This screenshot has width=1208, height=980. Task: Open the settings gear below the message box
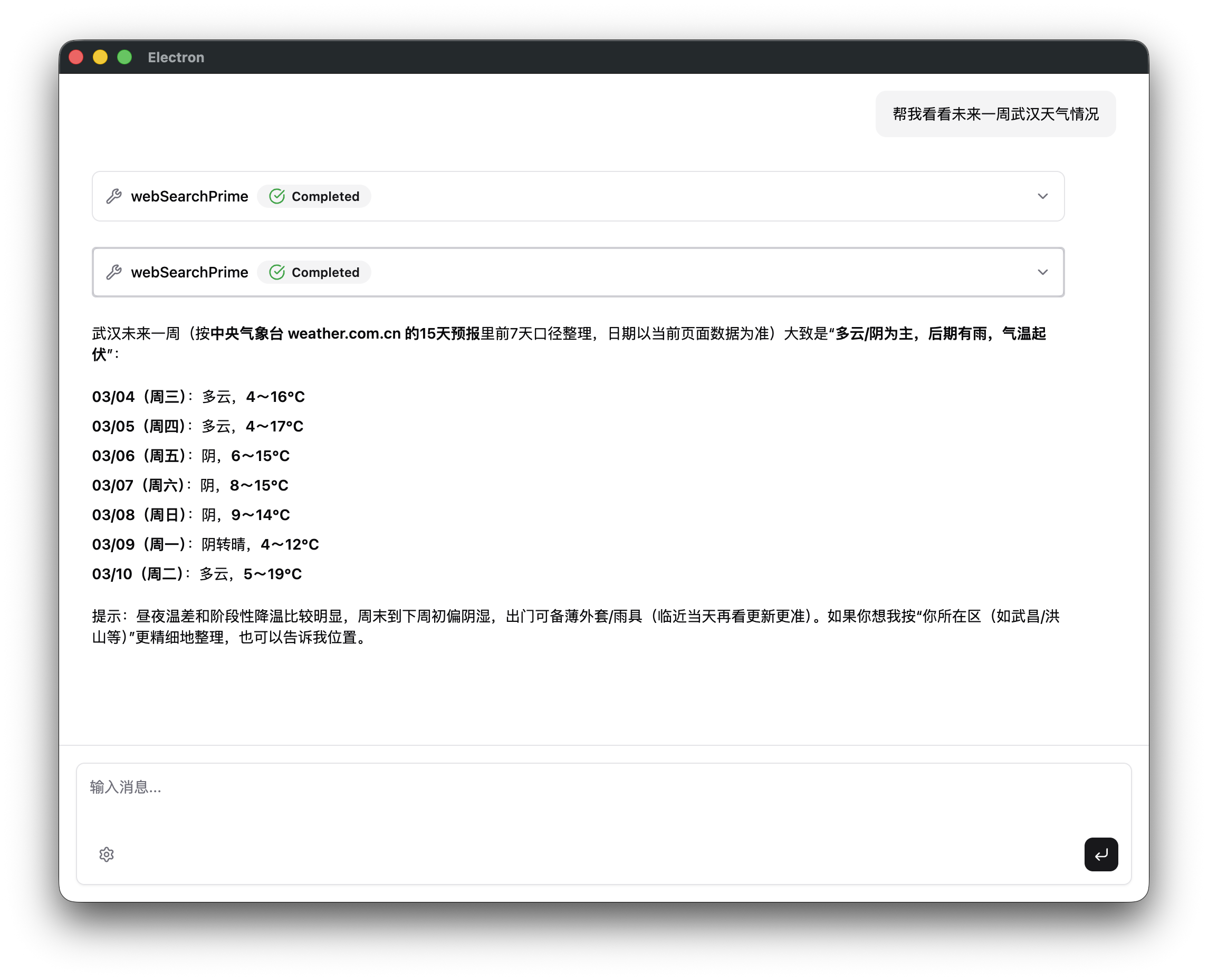click(x=106, y=854)
